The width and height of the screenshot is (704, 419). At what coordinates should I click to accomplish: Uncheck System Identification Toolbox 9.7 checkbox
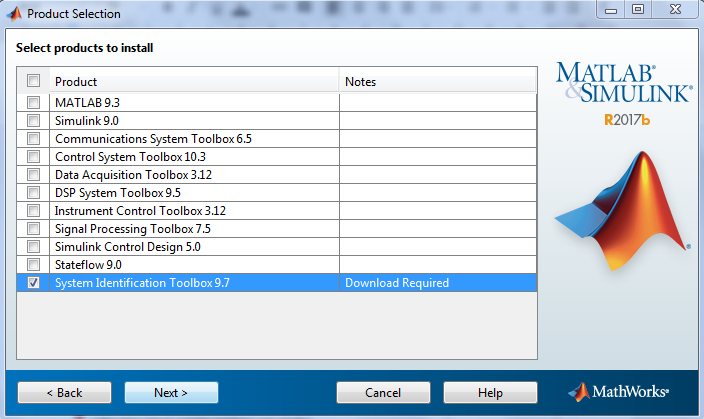click(33, 282)
